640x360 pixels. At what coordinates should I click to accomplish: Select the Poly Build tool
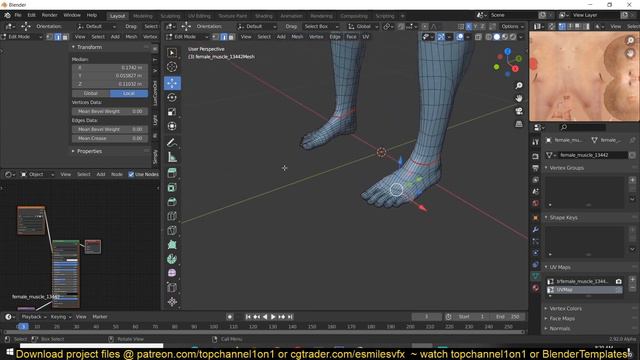[172, 244]
